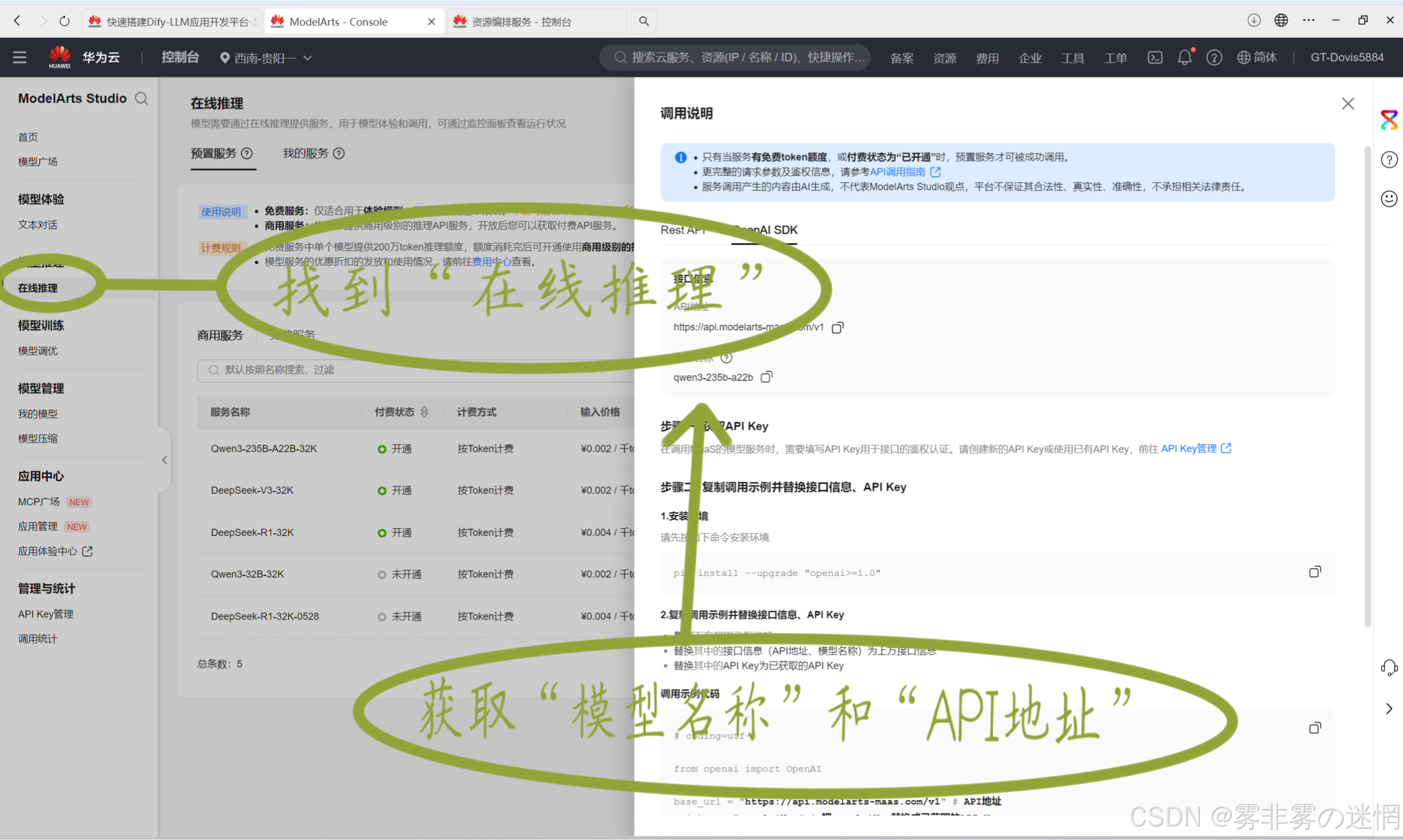Copy the model name qwen3-235b-a22b
The width and height of the screenshot is (1403, 840).
tap(765, 377)
